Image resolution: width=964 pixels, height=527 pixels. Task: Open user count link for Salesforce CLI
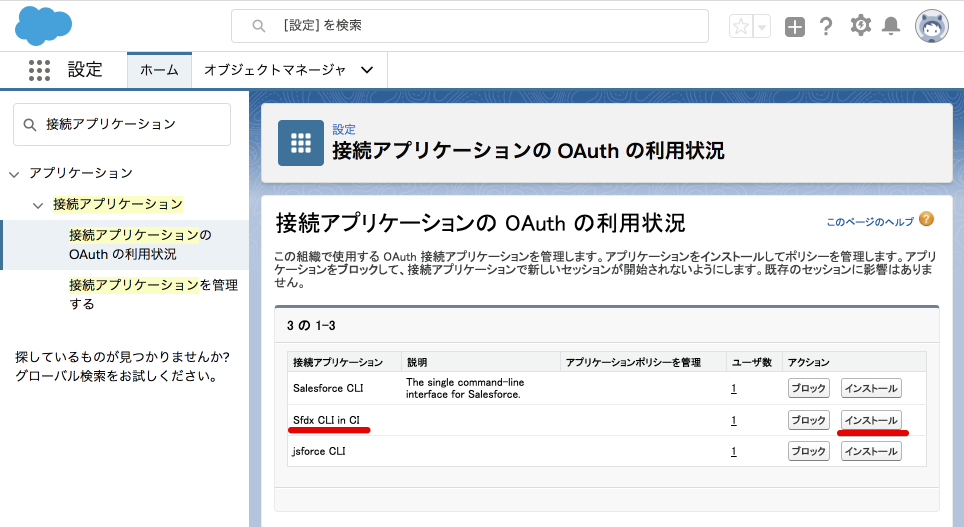pyautogui.click(x=733, y=389)
